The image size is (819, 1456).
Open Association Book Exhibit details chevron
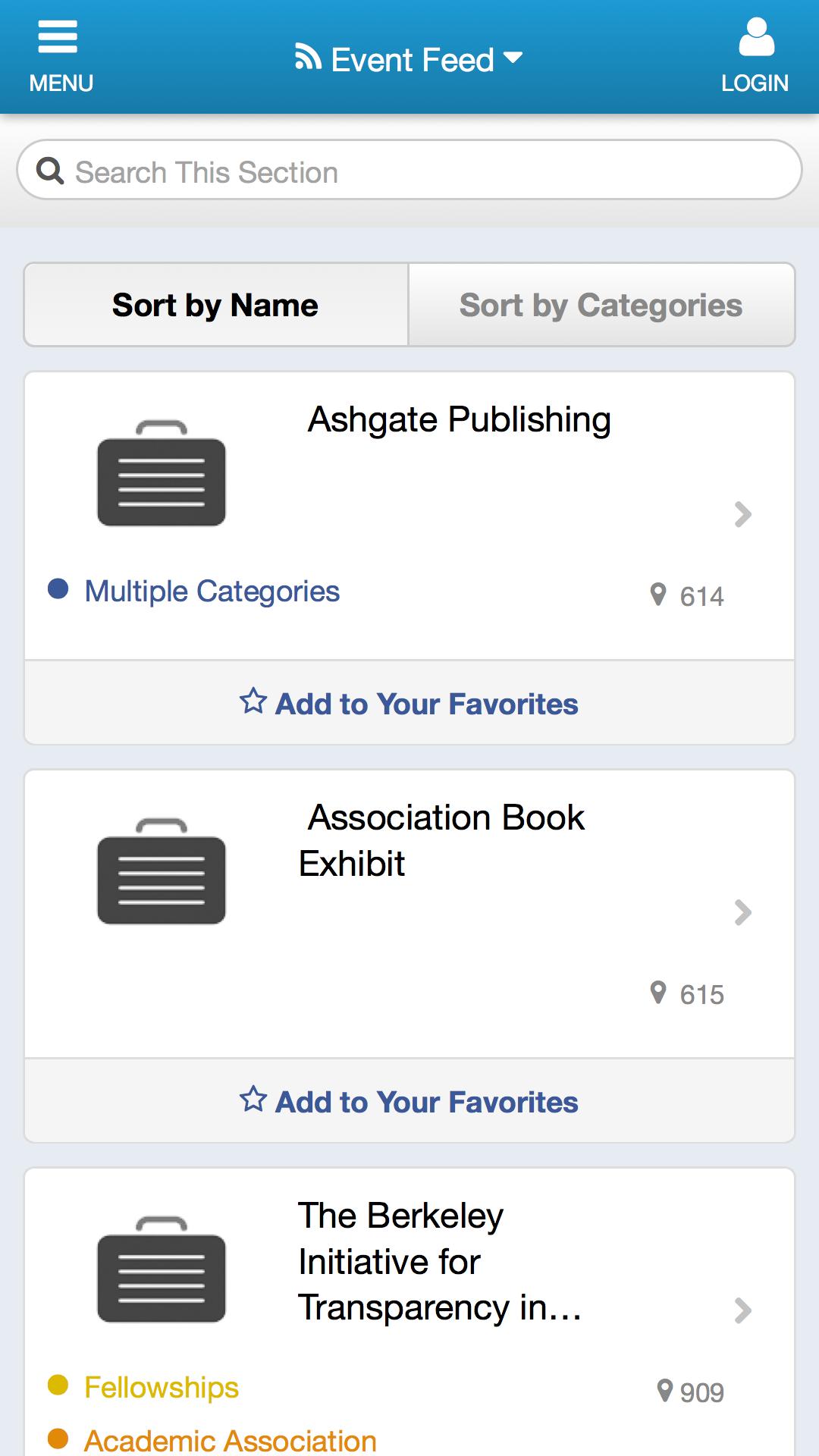coord(743,912)
